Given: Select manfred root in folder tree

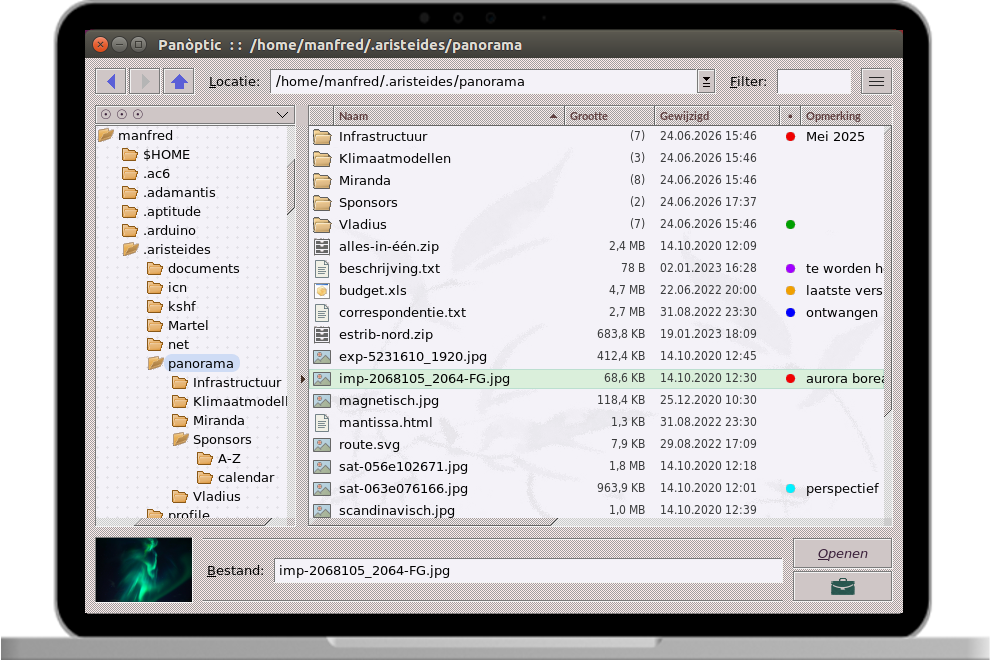Looking at the screenshot, I should 145,135.
